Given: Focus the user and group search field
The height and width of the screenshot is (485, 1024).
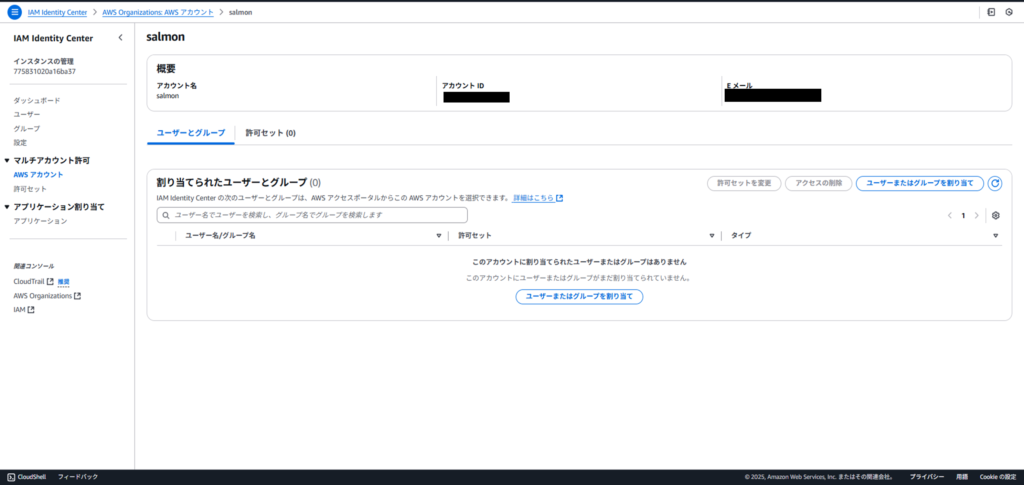Looking at the screenshot, I should click(312, 215).
